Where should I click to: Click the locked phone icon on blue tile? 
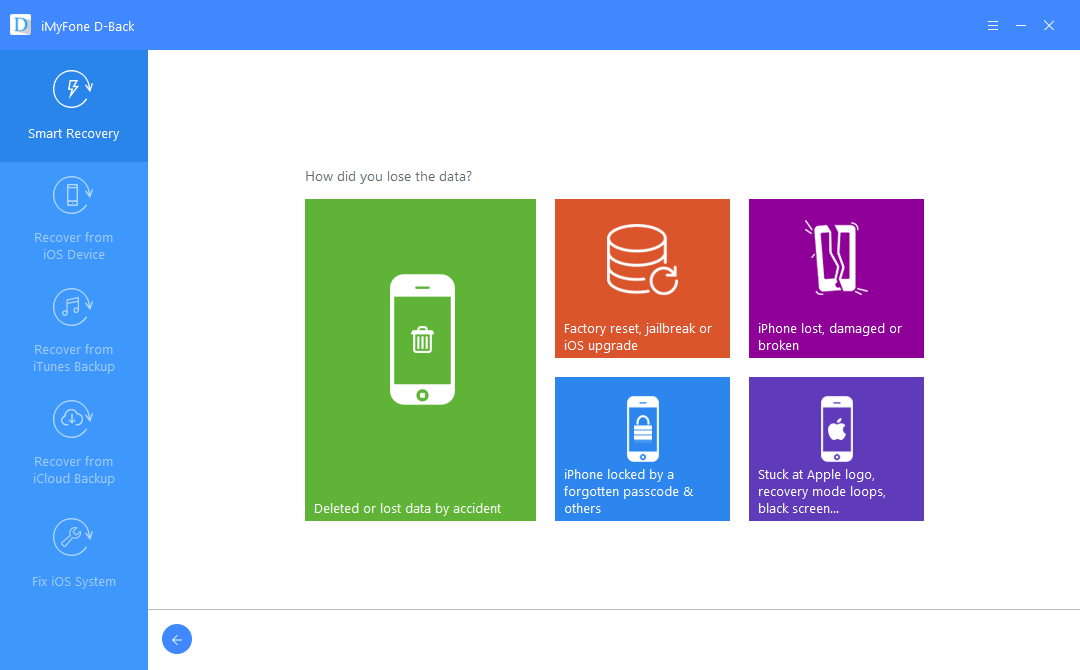642,428
